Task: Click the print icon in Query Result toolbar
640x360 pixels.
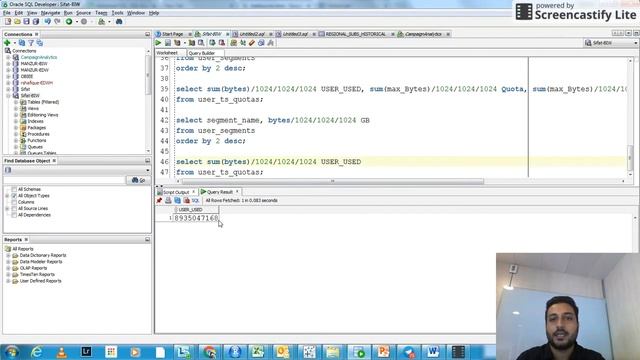Action: pos(168,200)
